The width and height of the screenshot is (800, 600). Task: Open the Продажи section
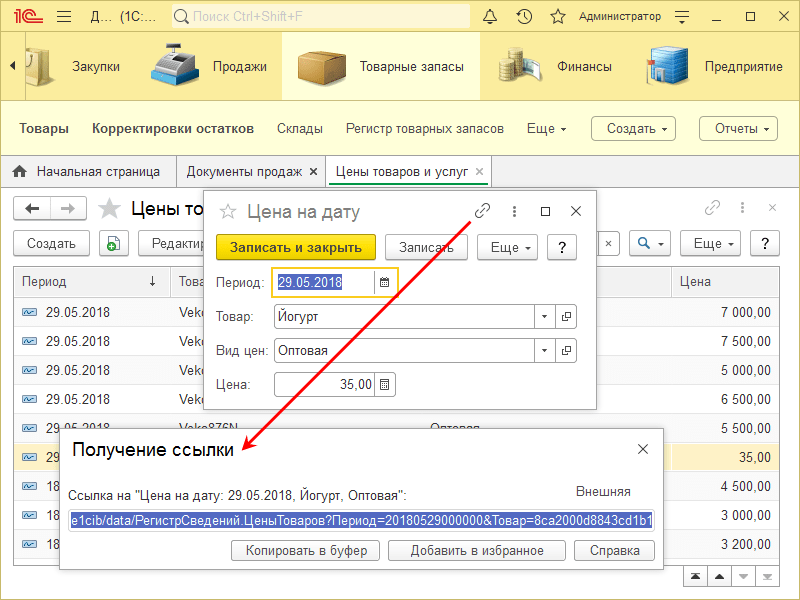click(209, 66)
